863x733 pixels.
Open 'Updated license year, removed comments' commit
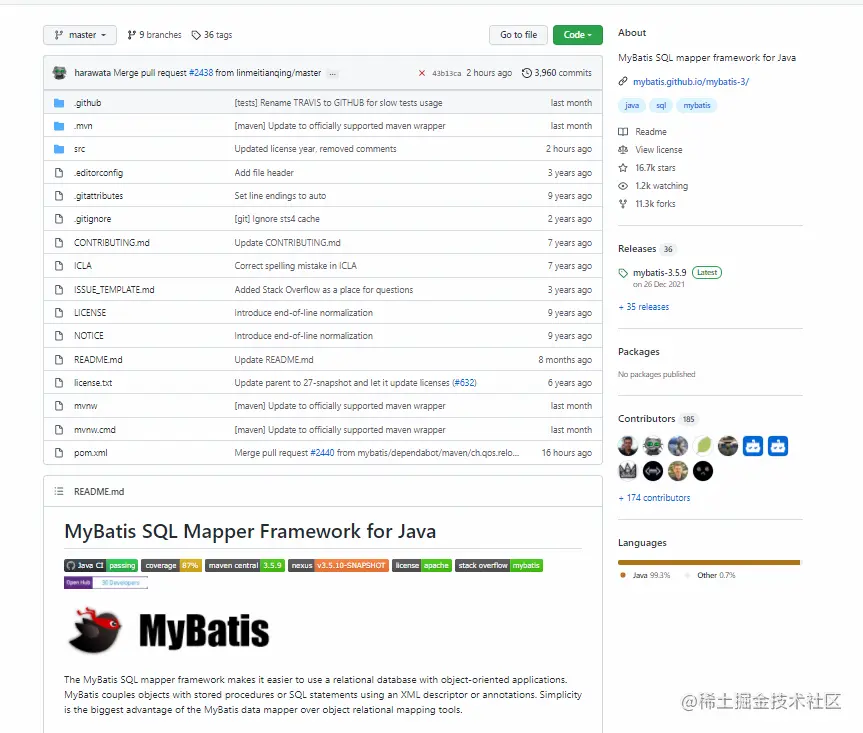point(315,149)
